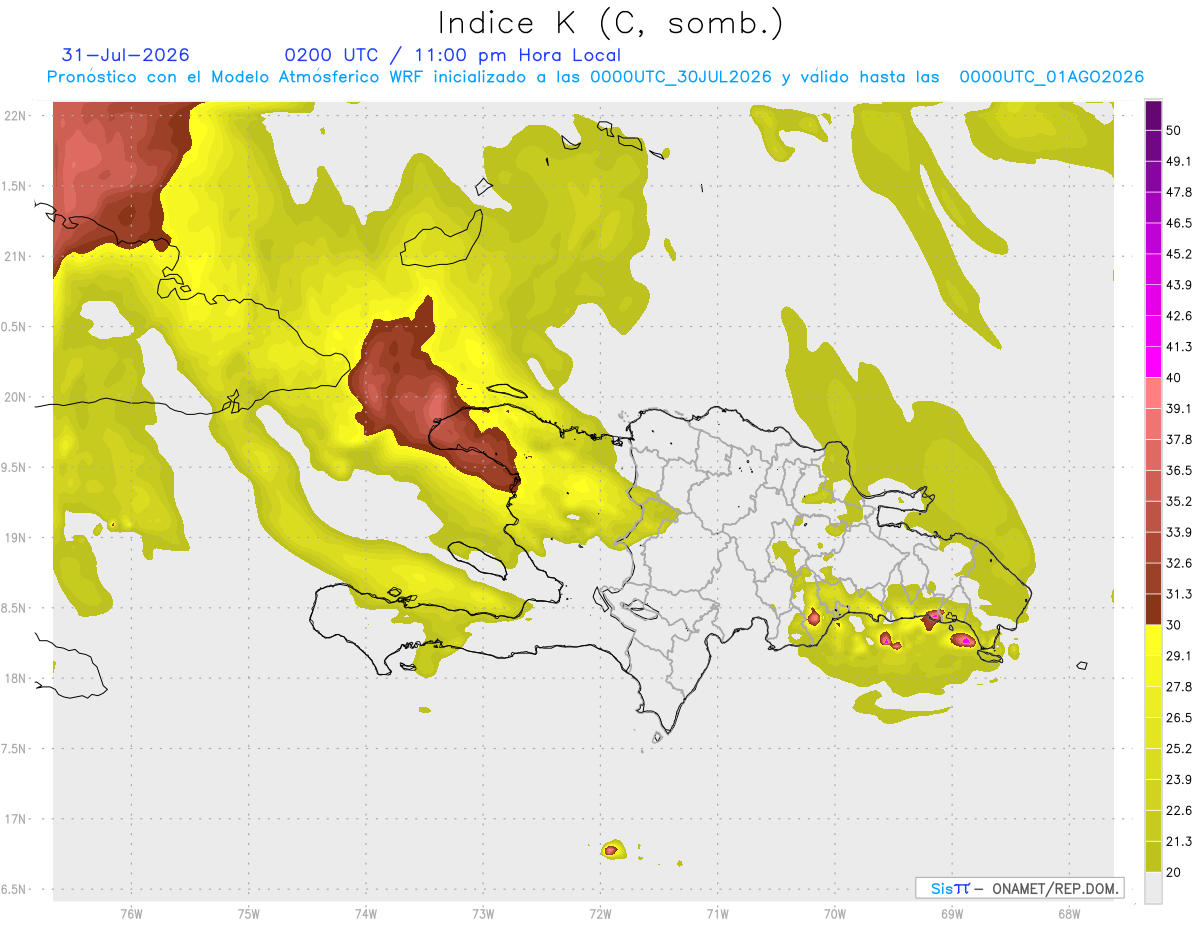This screenshot has width=1200, height=927.
Task: Pick the bright yellow swatch between 29.1 and 30
Action: tap(1153, 640)
